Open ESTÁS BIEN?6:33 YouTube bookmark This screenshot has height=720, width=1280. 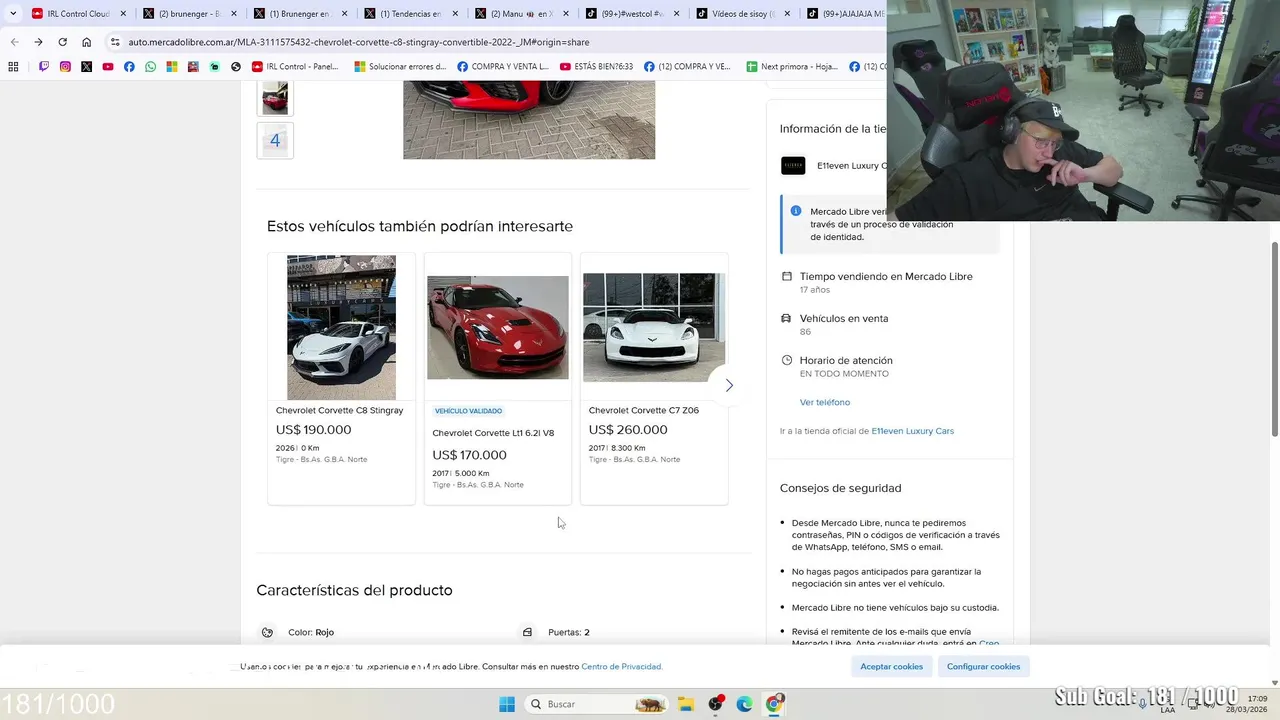point(596,67)
